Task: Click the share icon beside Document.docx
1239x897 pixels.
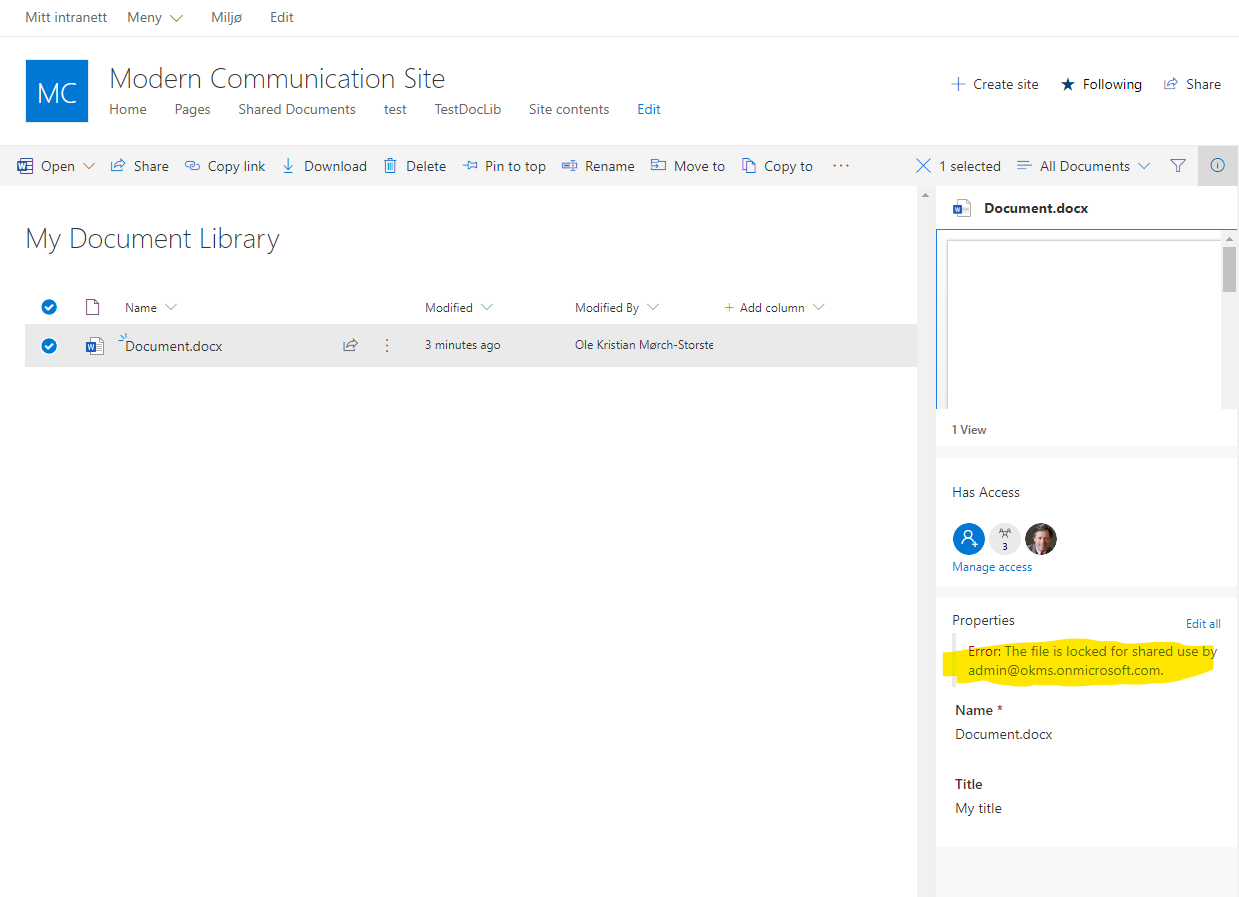Action: [x=350, y=346]
